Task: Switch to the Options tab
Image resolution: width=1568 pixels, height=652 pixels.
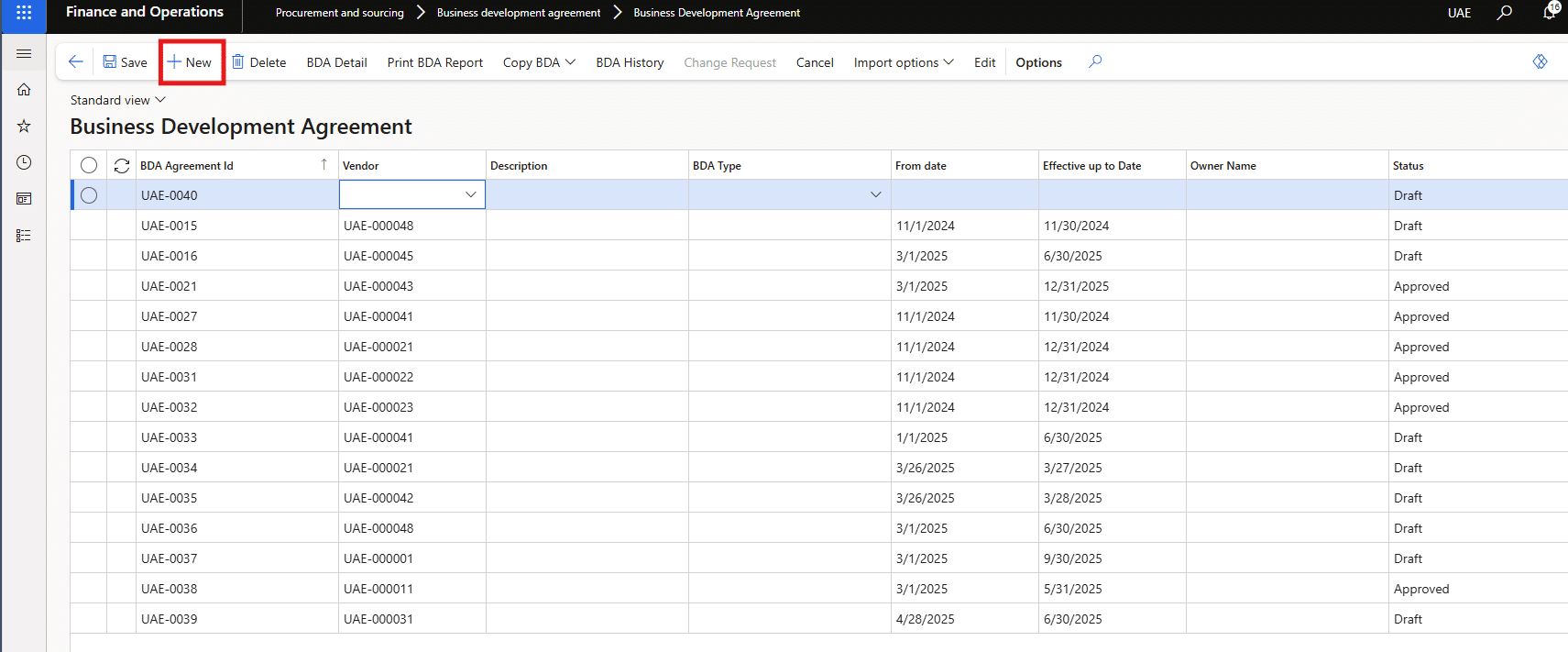Action: tap(1038, 62)
